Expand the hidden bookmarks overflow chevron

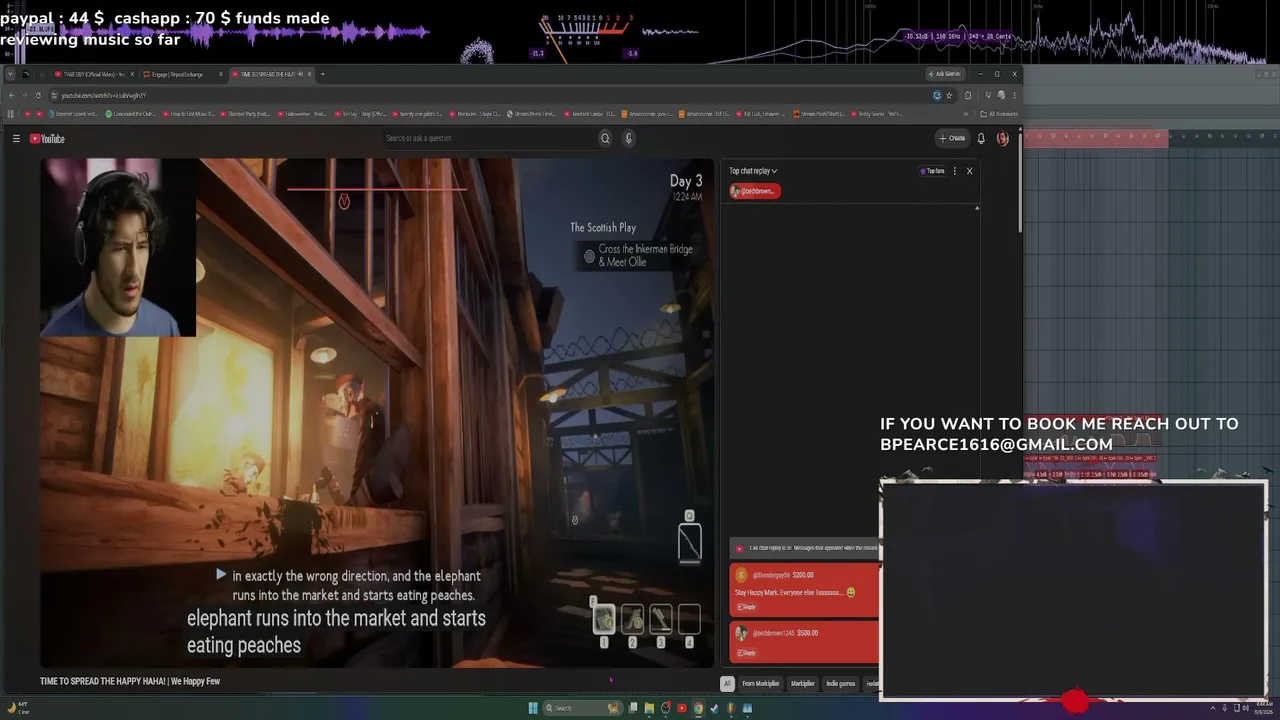(966, 114)
